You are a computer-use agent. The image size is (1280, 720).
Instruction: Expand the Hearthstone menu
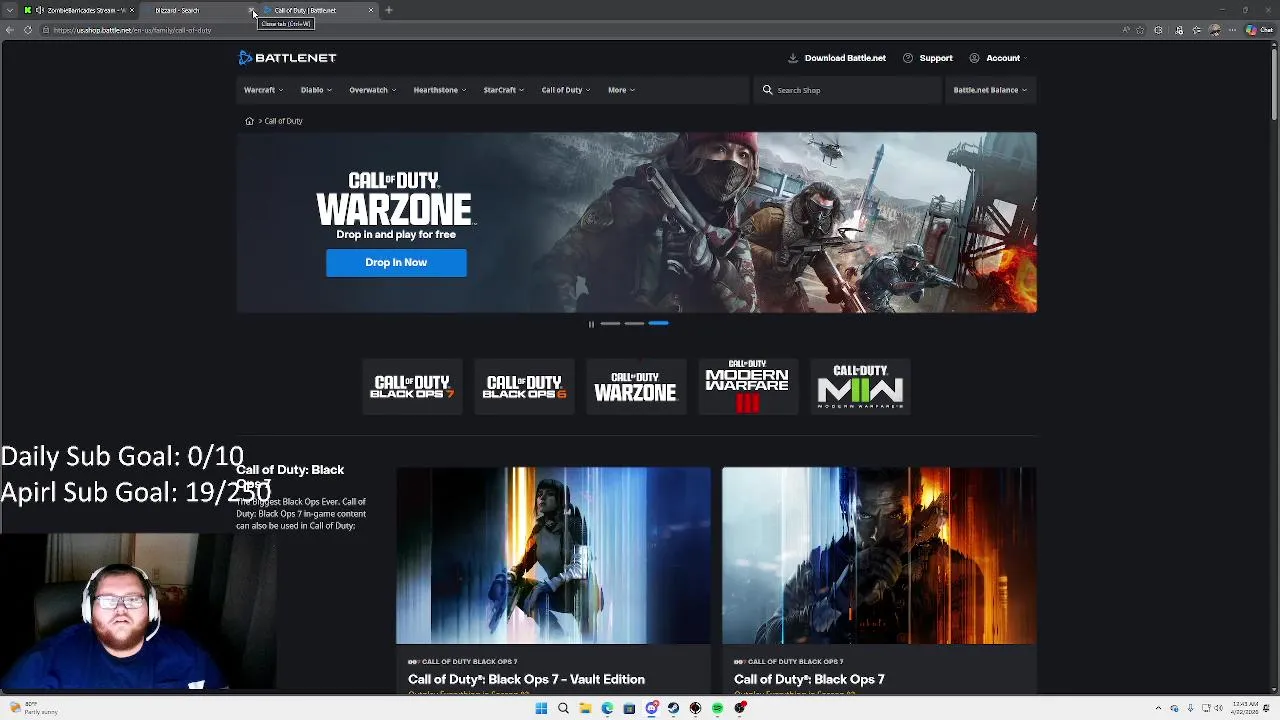point(440,90)
